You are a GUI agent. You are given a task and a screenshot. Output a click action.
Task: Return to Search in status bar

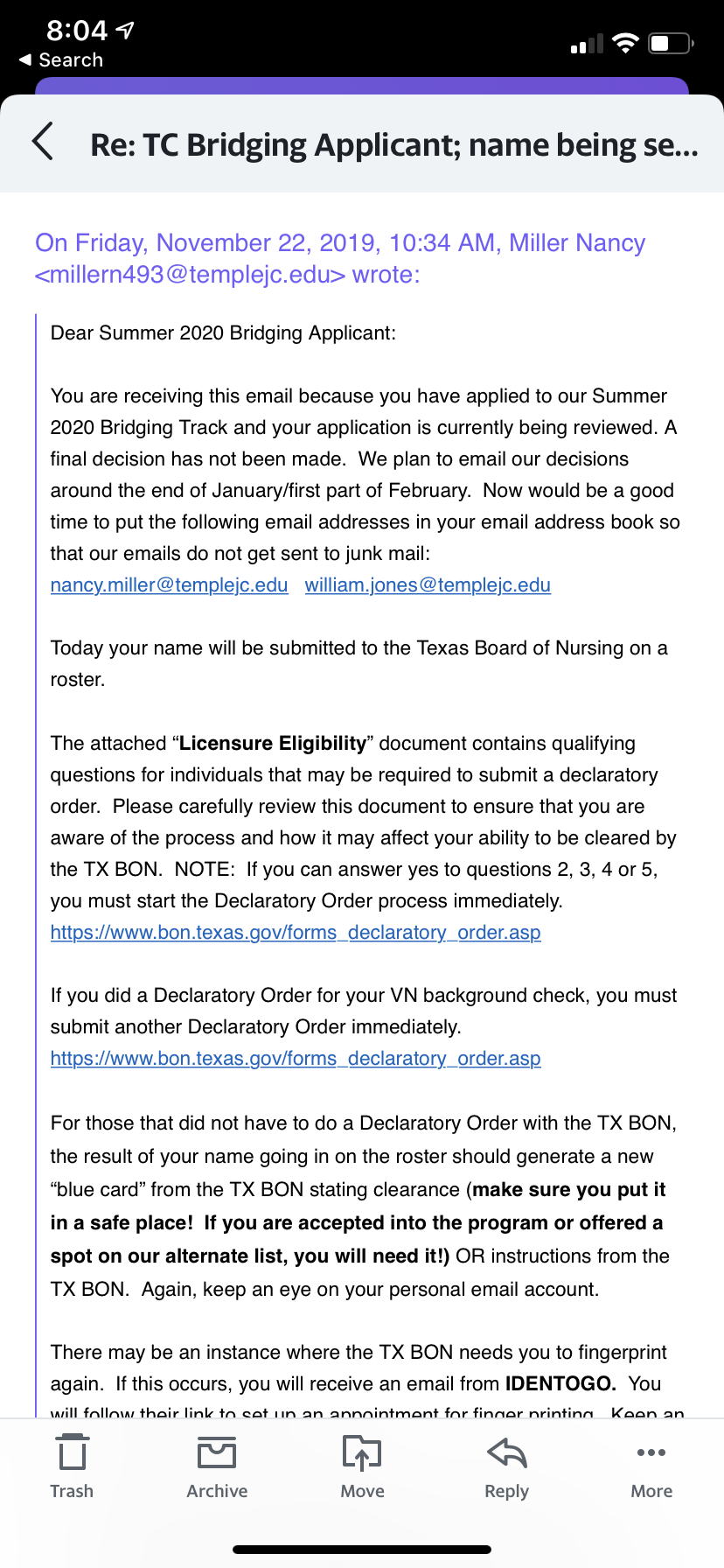(x=61, y=60)
